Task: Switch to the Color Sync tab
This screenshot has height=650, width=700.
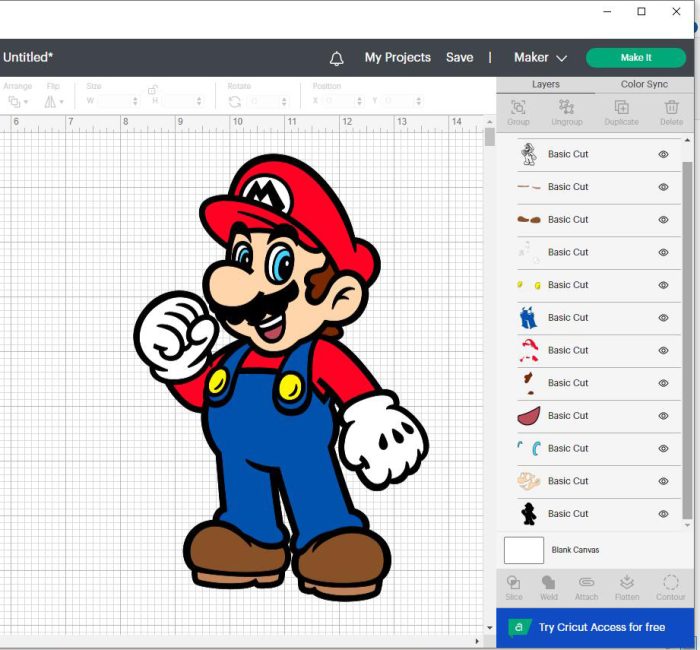Action: (x=644, y=84)
